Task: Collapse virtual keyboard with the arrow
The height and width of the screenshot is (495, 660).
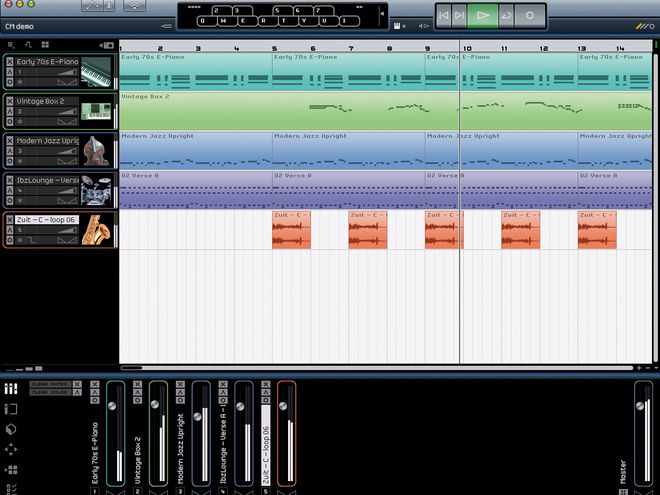Action: pos(382,14)
